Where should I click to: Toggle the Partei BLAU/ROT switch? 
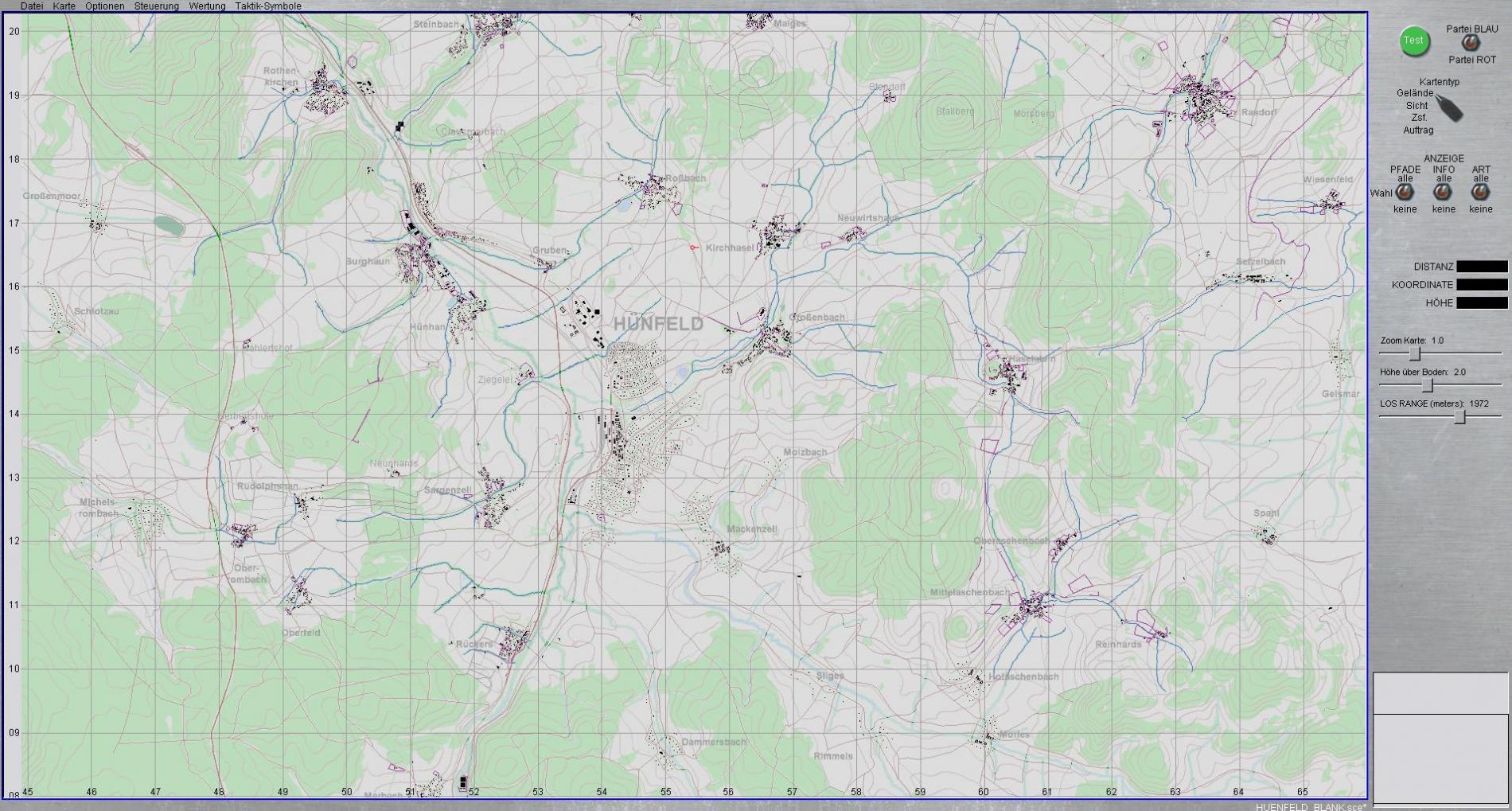(1471, 44)
